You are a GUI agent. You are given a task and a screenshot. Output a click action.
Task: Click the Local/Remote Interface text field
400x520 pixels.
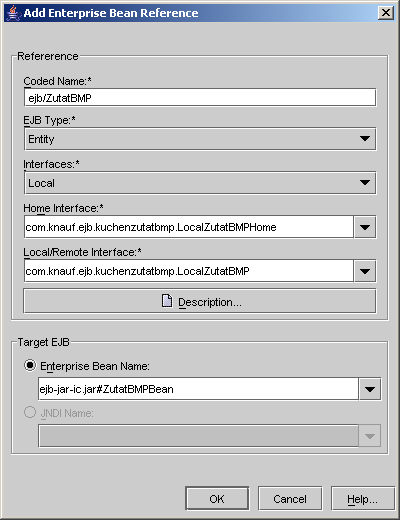(189, 271)
